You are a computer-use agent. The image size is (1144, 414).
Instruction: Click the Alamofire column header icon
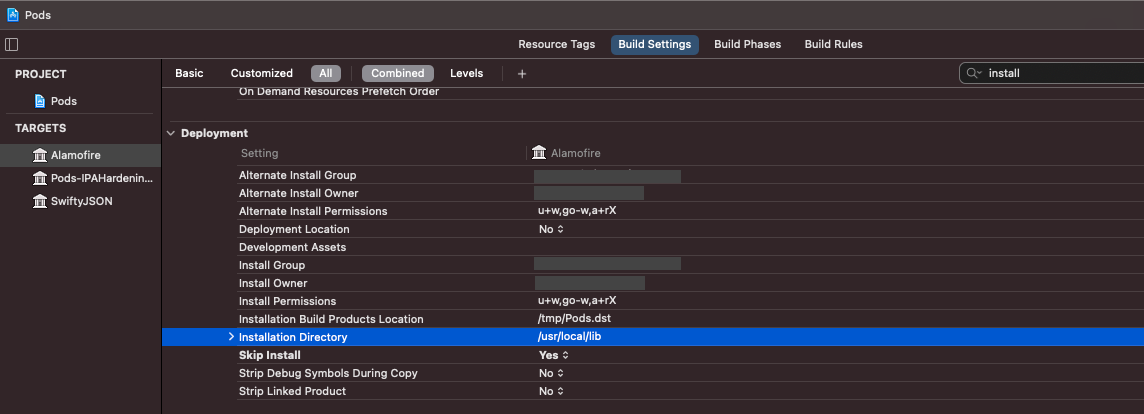(539, 153)
